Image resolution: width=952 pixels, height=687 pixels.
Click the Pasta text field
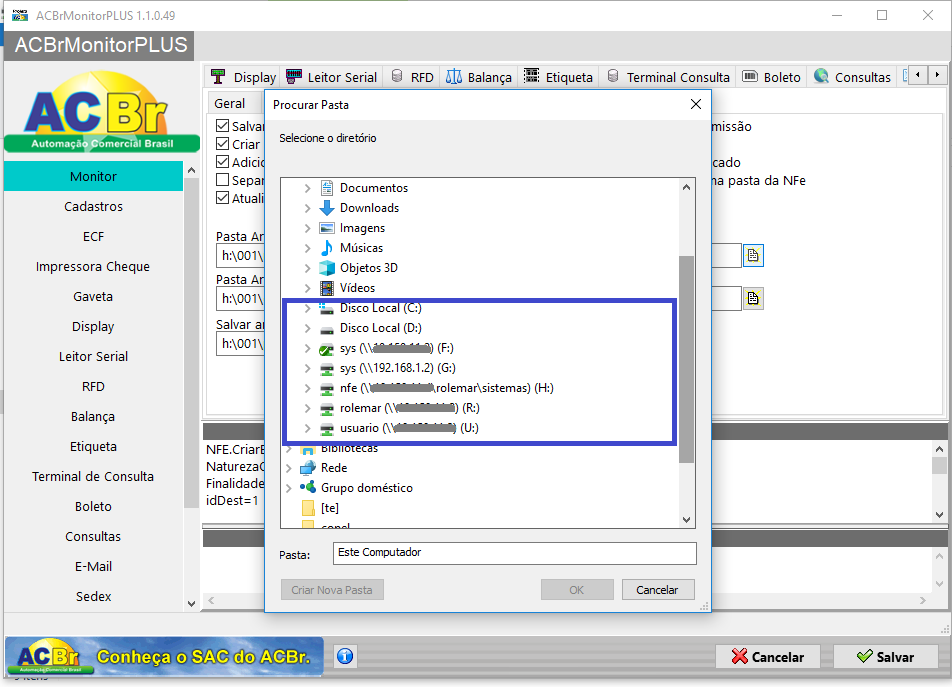(x=514, y=553)
